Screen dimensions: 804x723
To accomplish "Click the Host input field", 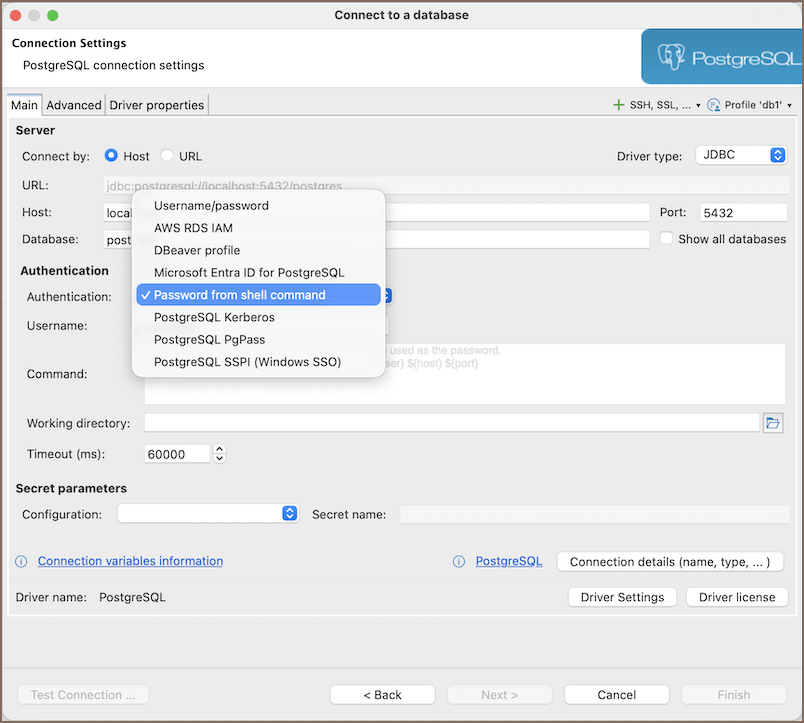I will pyautogui.click(x=376, y=212).
